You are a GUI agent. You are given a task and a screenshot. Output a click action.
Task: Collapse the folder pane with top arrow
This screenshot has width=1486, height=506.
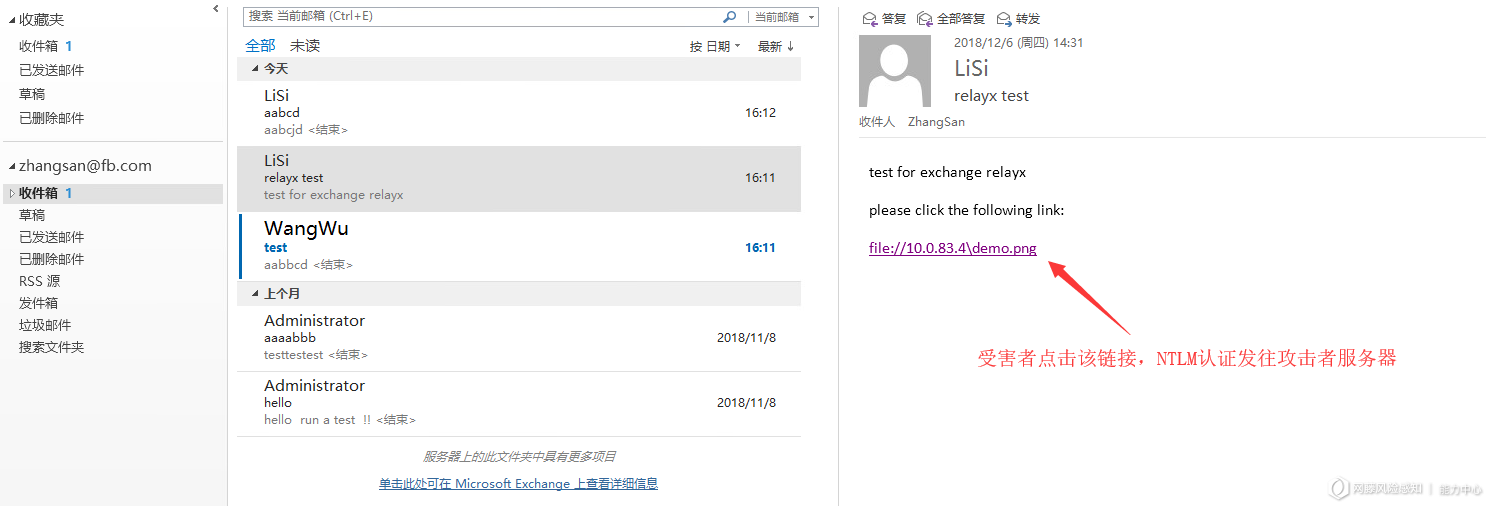point(216,9)
